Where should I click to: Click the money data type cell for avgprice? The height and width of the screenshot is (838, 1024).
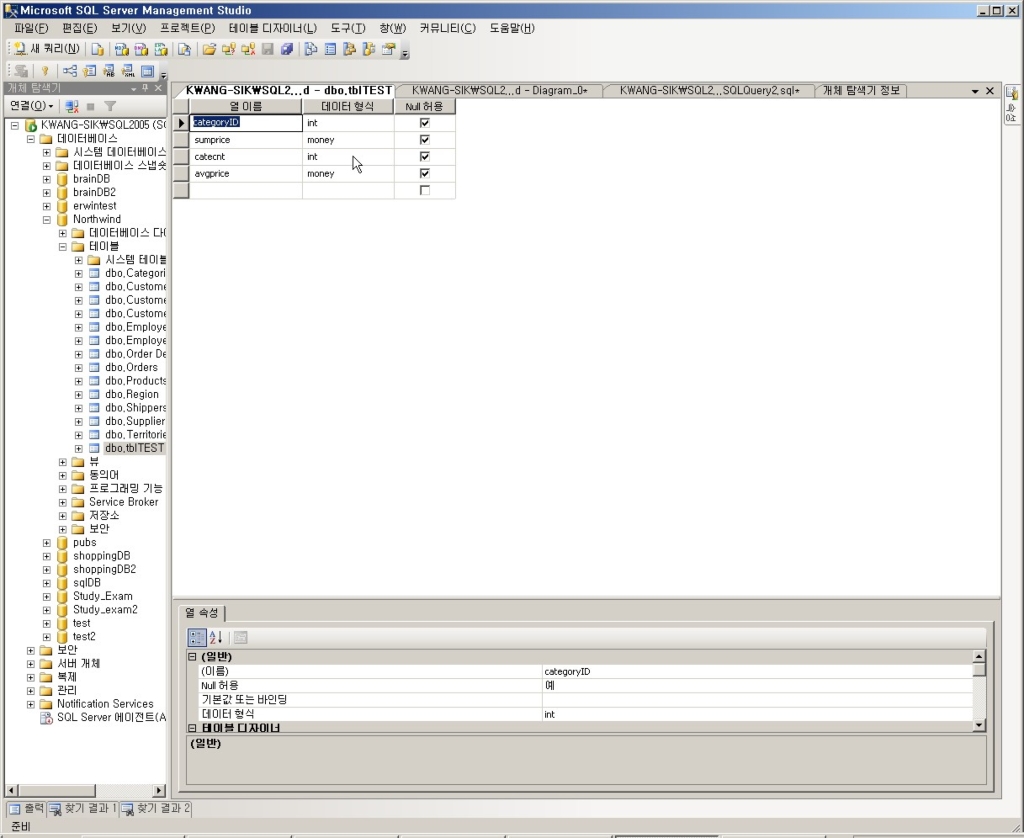click(348, 174)
